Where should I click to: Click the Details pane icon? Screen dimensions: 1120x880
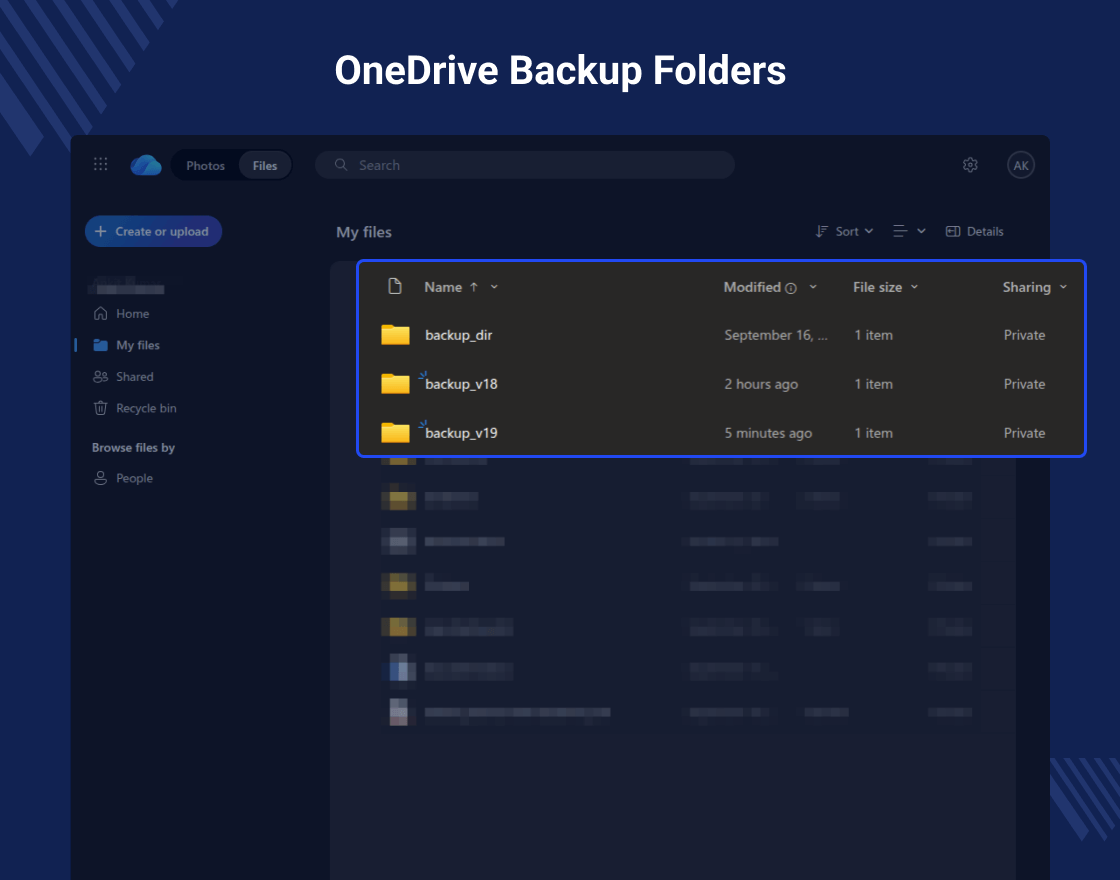point(953,231)
